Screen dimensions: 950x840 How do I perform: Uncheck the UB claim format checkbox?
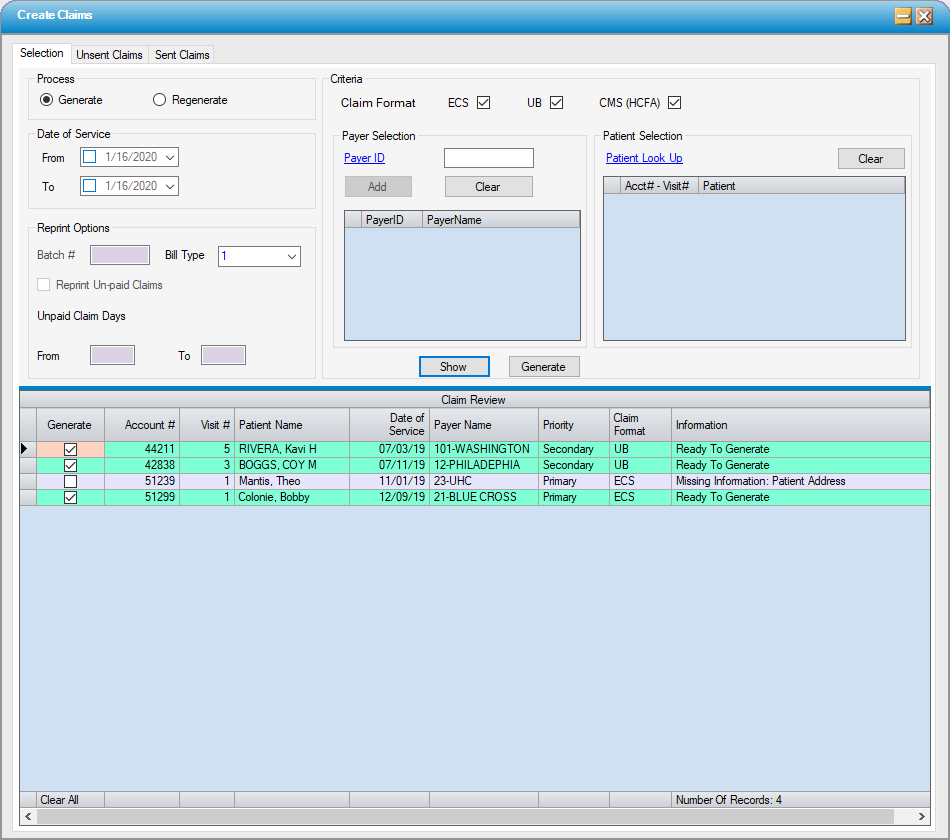557,103
